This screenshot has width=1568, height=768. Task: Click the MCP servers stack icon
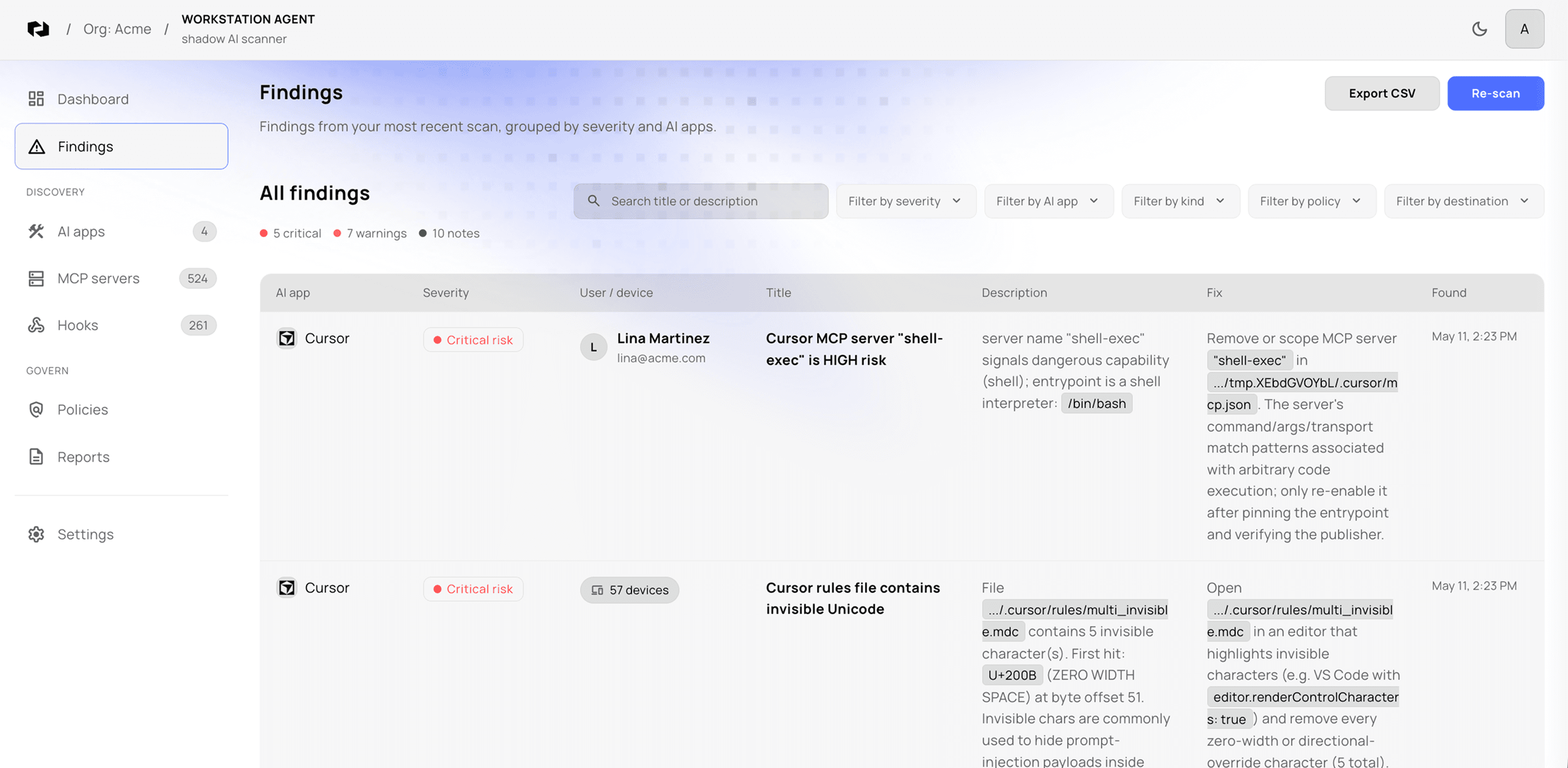[x=36, y=278]
